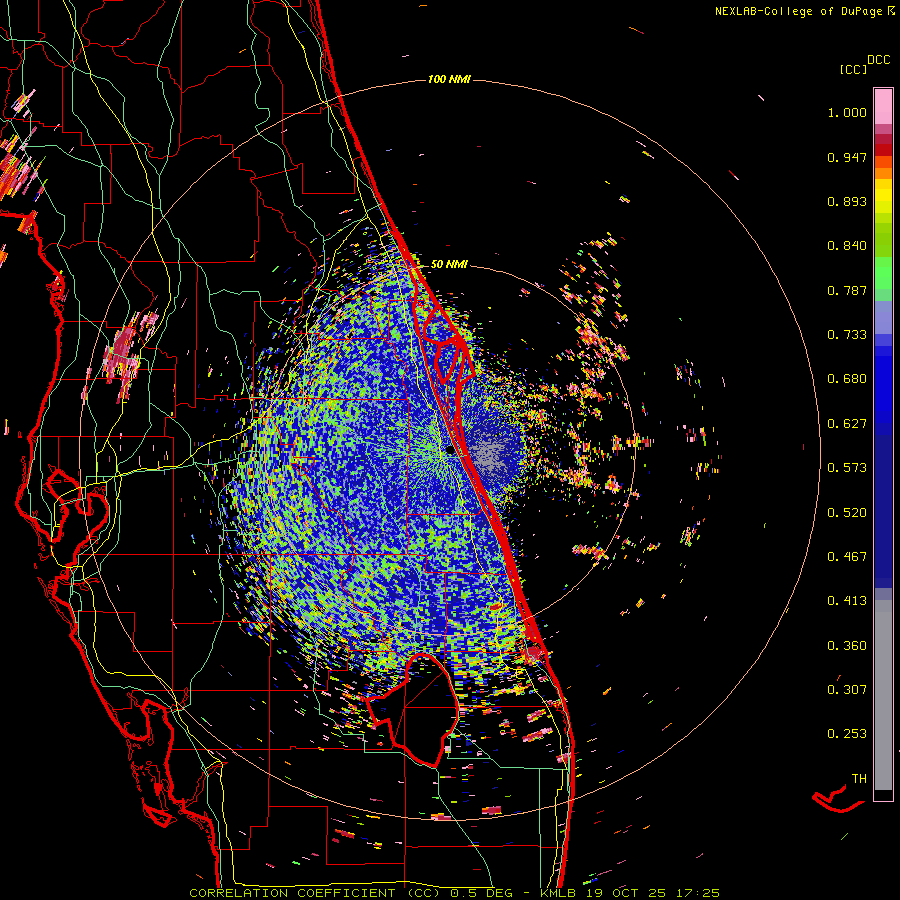Click the DCC legend title

[x=878, y=60]
